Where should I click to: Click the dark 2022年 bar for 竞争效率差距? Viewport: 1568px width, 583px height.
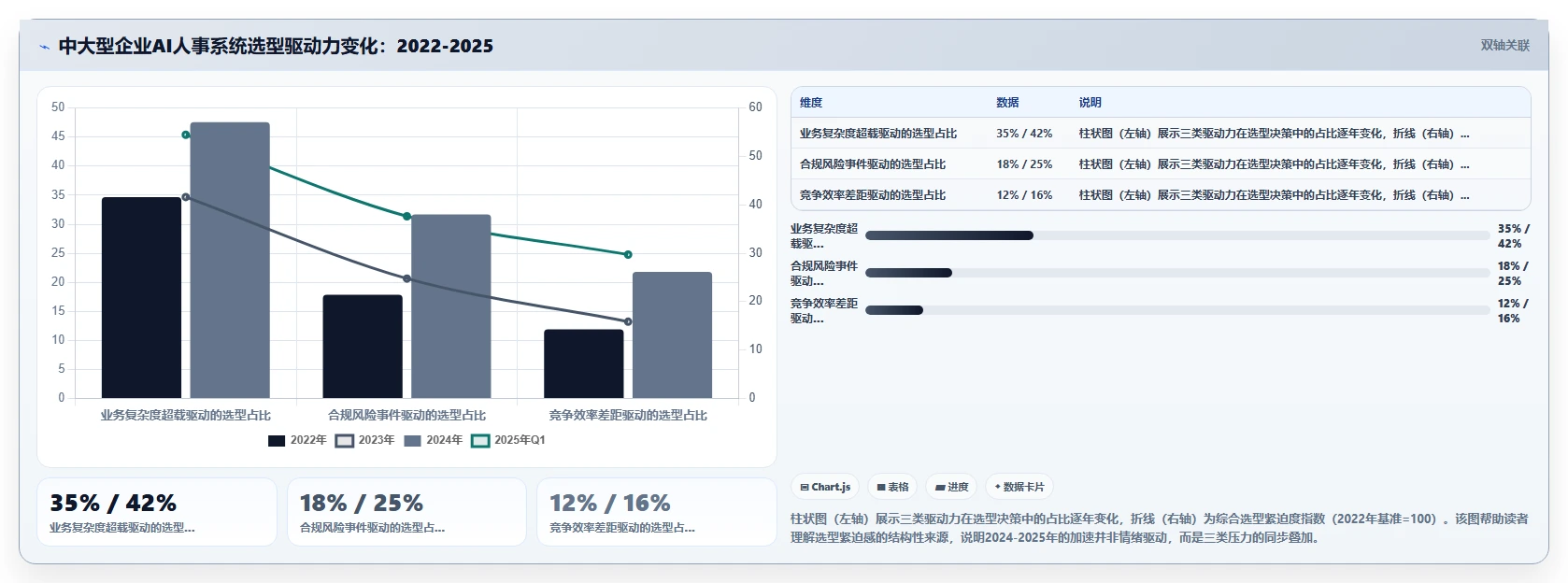(584, 363)
